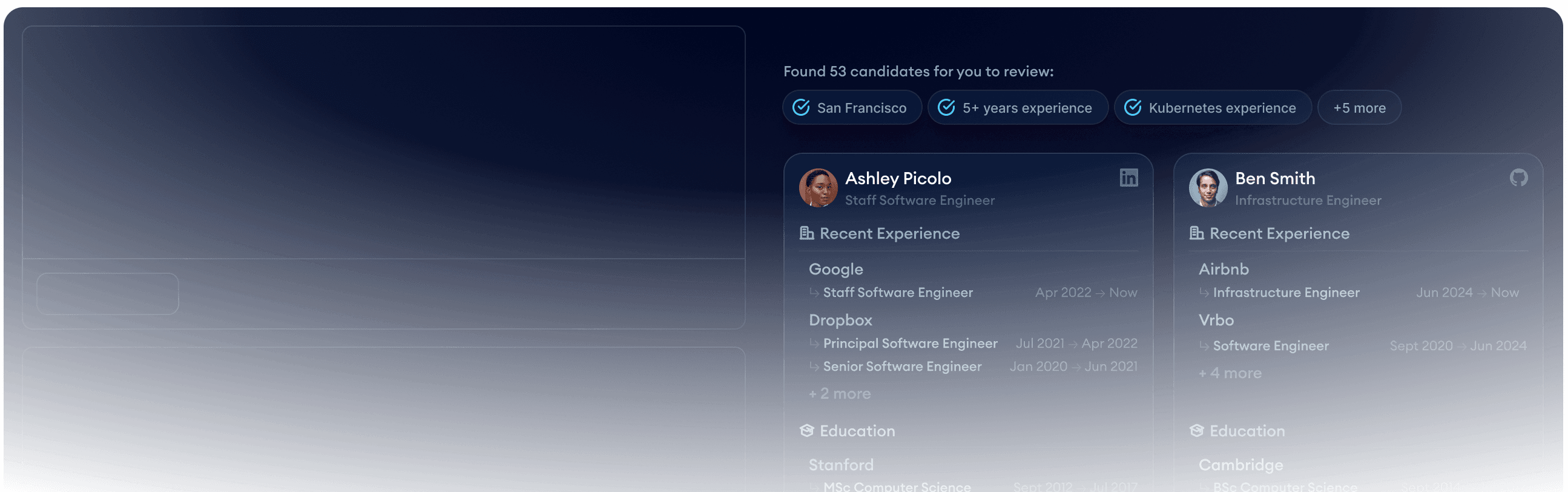
Task: Click the Apr 2022 → Now date range
Action: [1086, 293]
